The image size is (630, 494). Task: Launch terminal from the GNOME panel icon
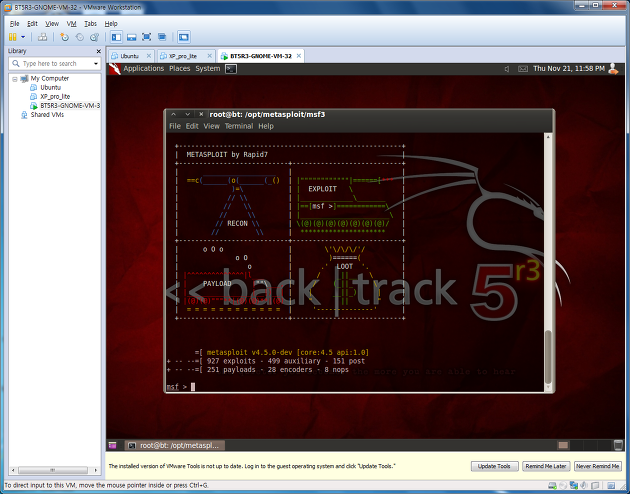(x=231, y=69)
